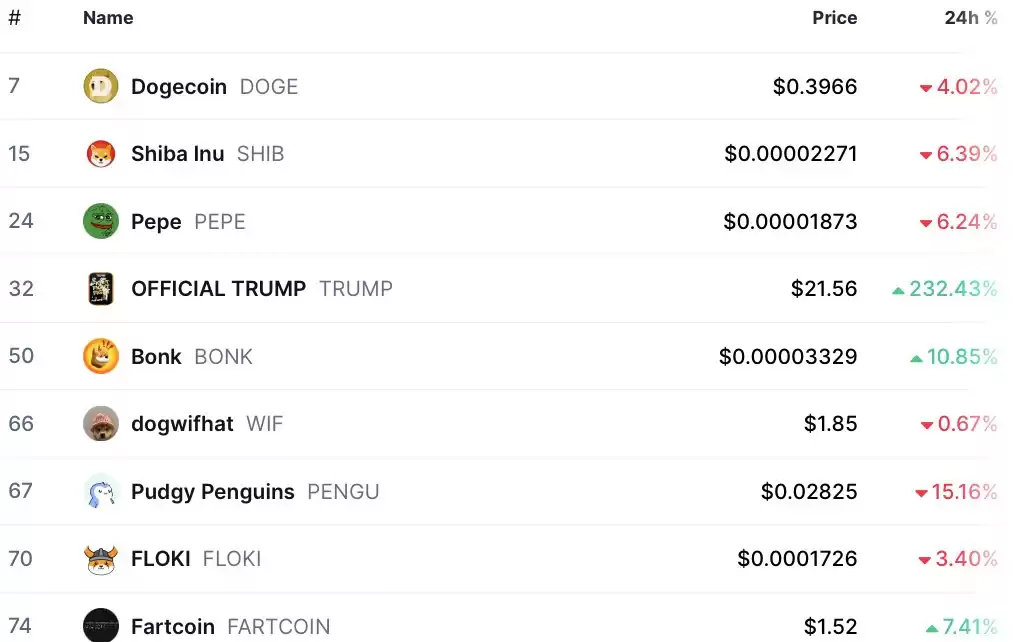Sort by the 24h % column header
The height and width of the screenshot is (642, 1019).
tap(971, 18)
